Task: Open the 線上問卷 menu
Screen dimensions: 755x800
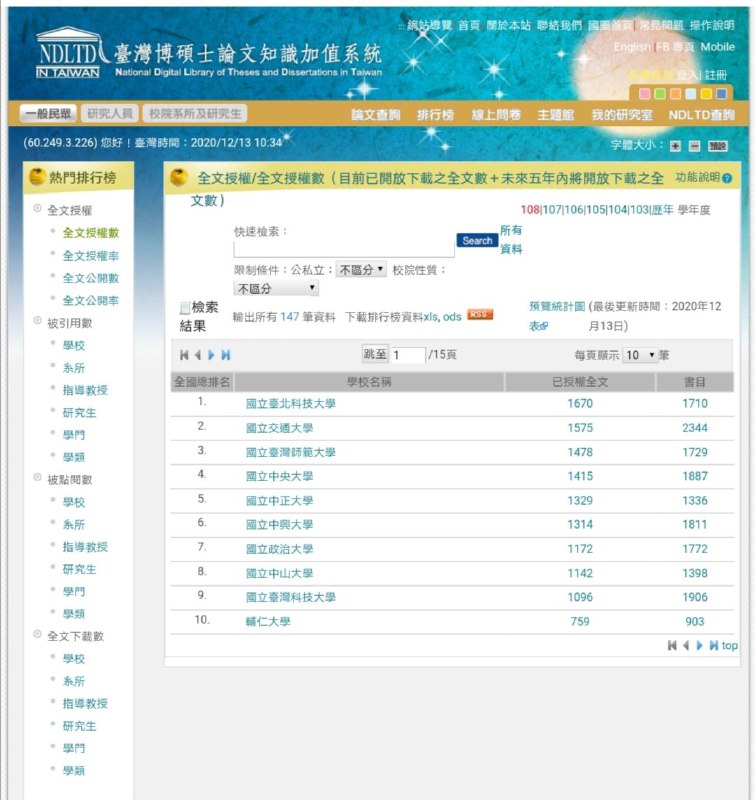Action: [x=496, y=115]
